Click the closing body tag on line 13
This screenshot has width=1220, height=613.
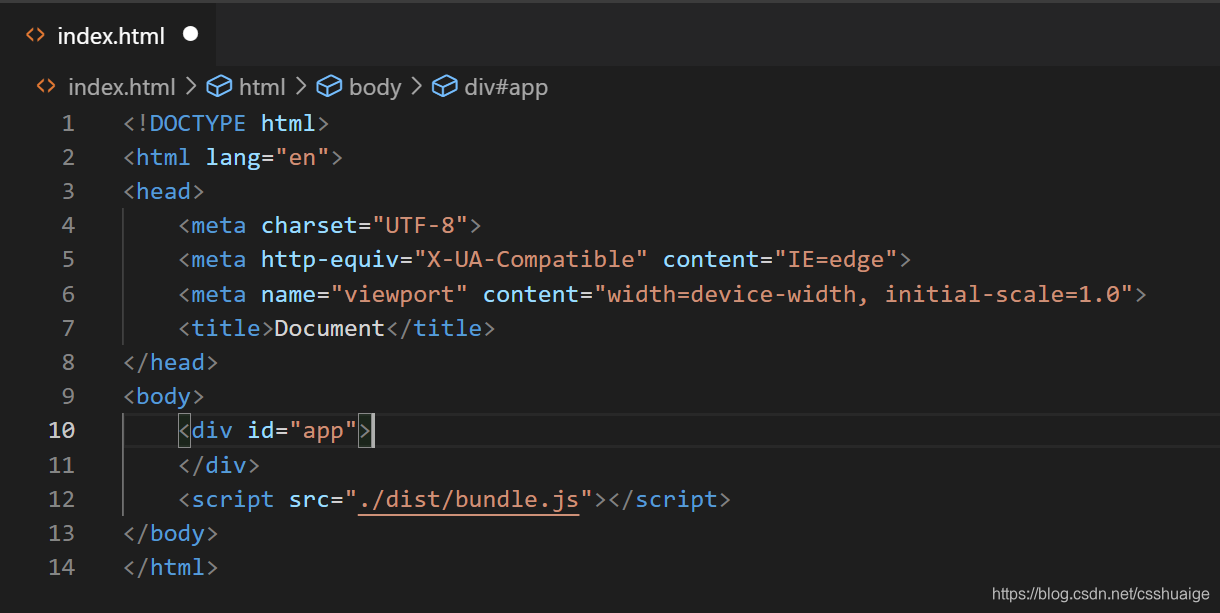click(170, 532)
